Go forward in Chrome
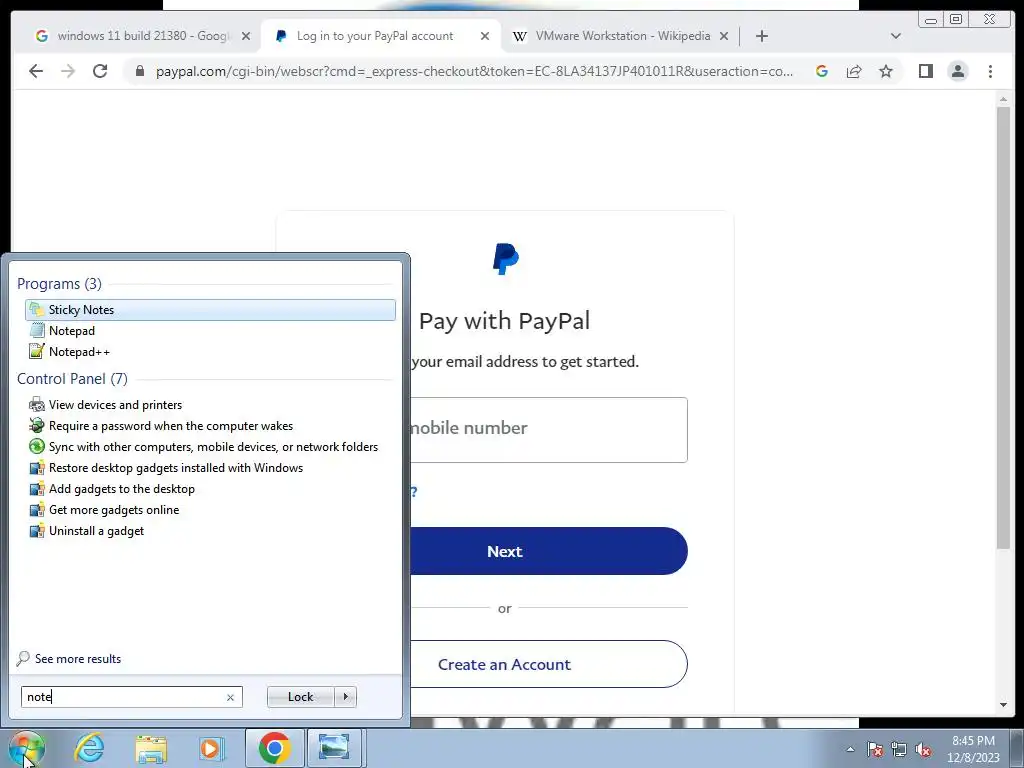Screen dimensions: 1024x768 (x=68, y=71)
